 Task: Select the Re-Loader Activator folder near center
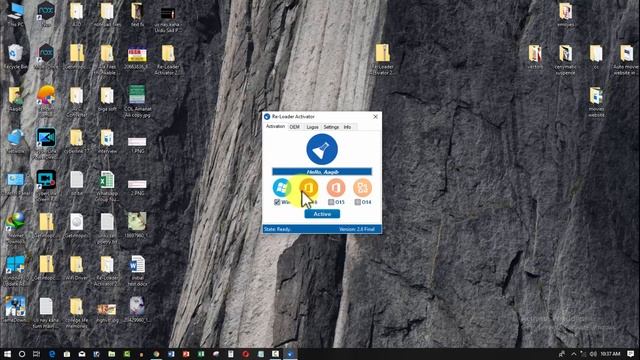382,59
